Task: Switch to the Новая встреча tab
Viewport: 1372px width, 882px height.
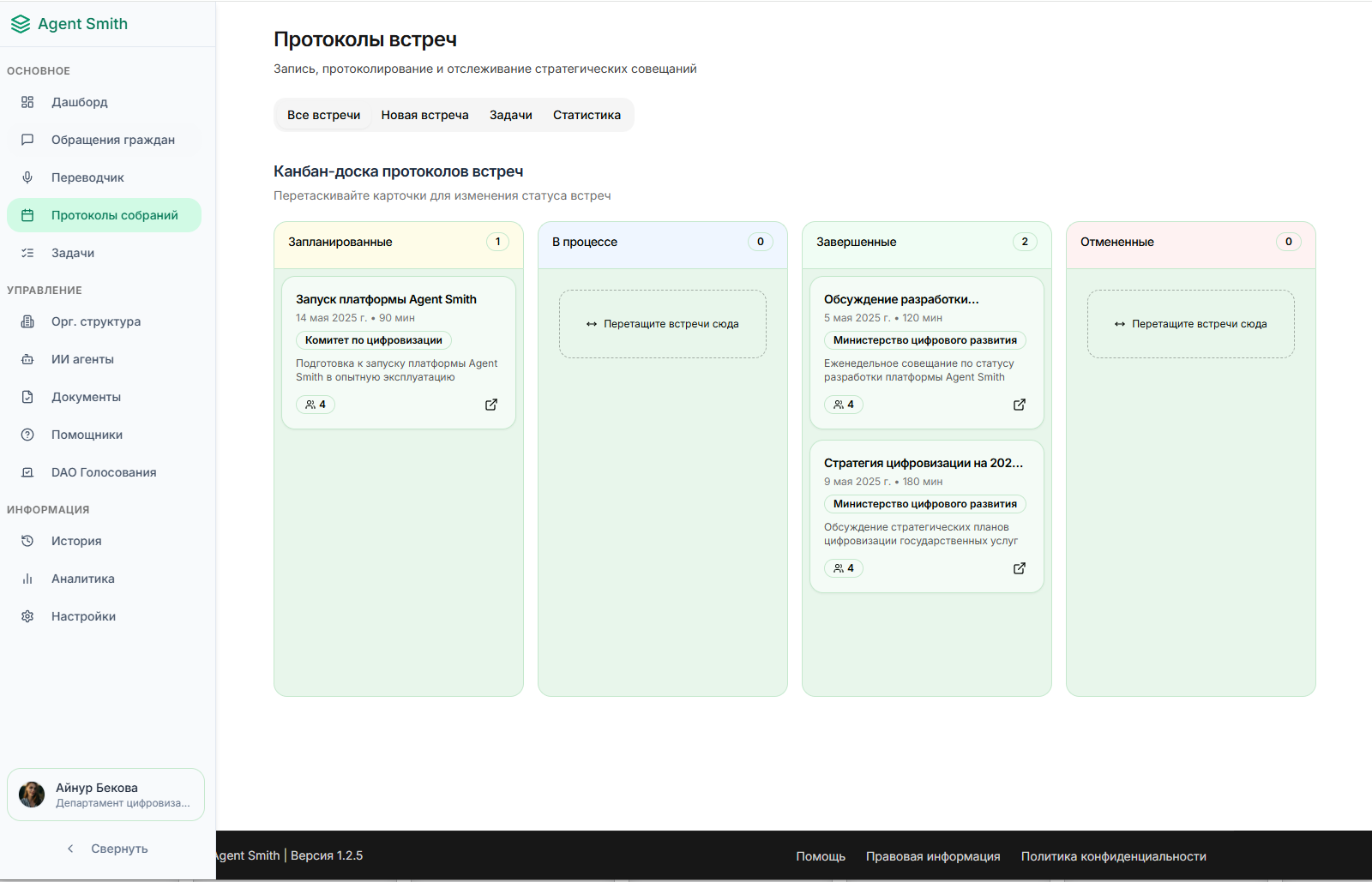Action: point(424,115)
